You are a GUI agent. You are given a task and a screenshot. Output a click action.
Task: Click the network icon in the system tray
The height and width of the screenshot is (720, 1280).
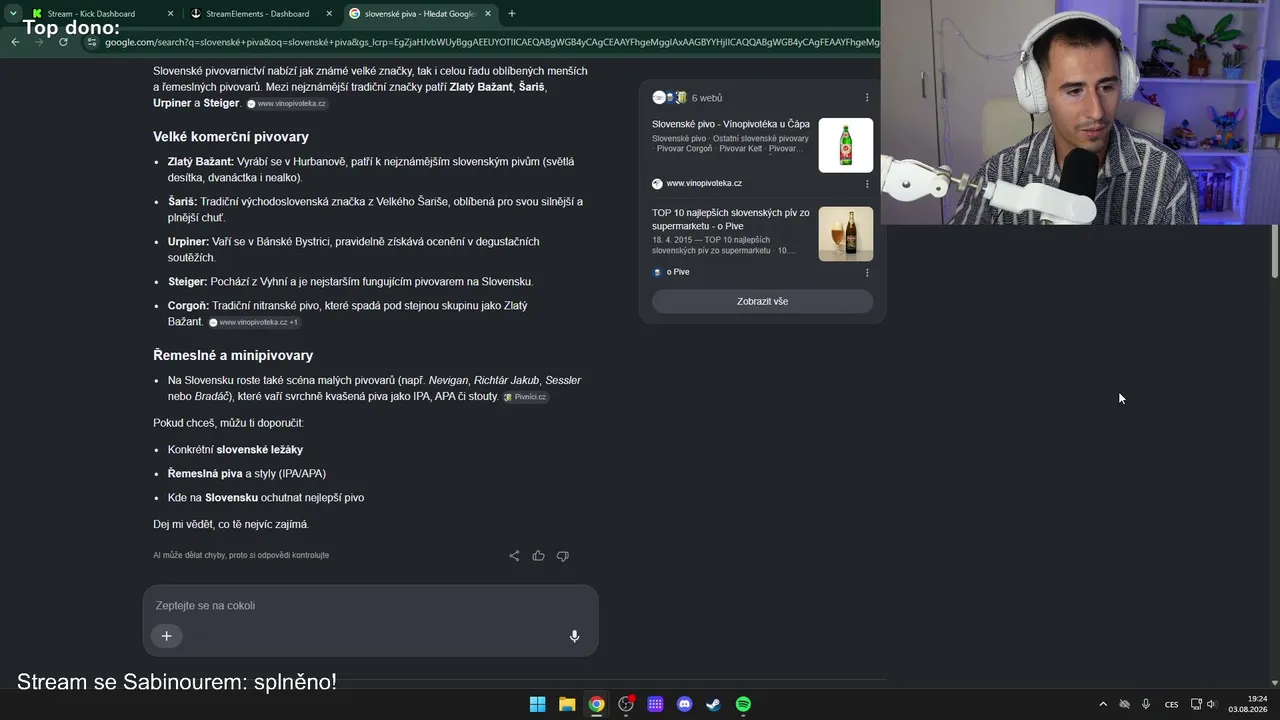tap(1196, 704)
